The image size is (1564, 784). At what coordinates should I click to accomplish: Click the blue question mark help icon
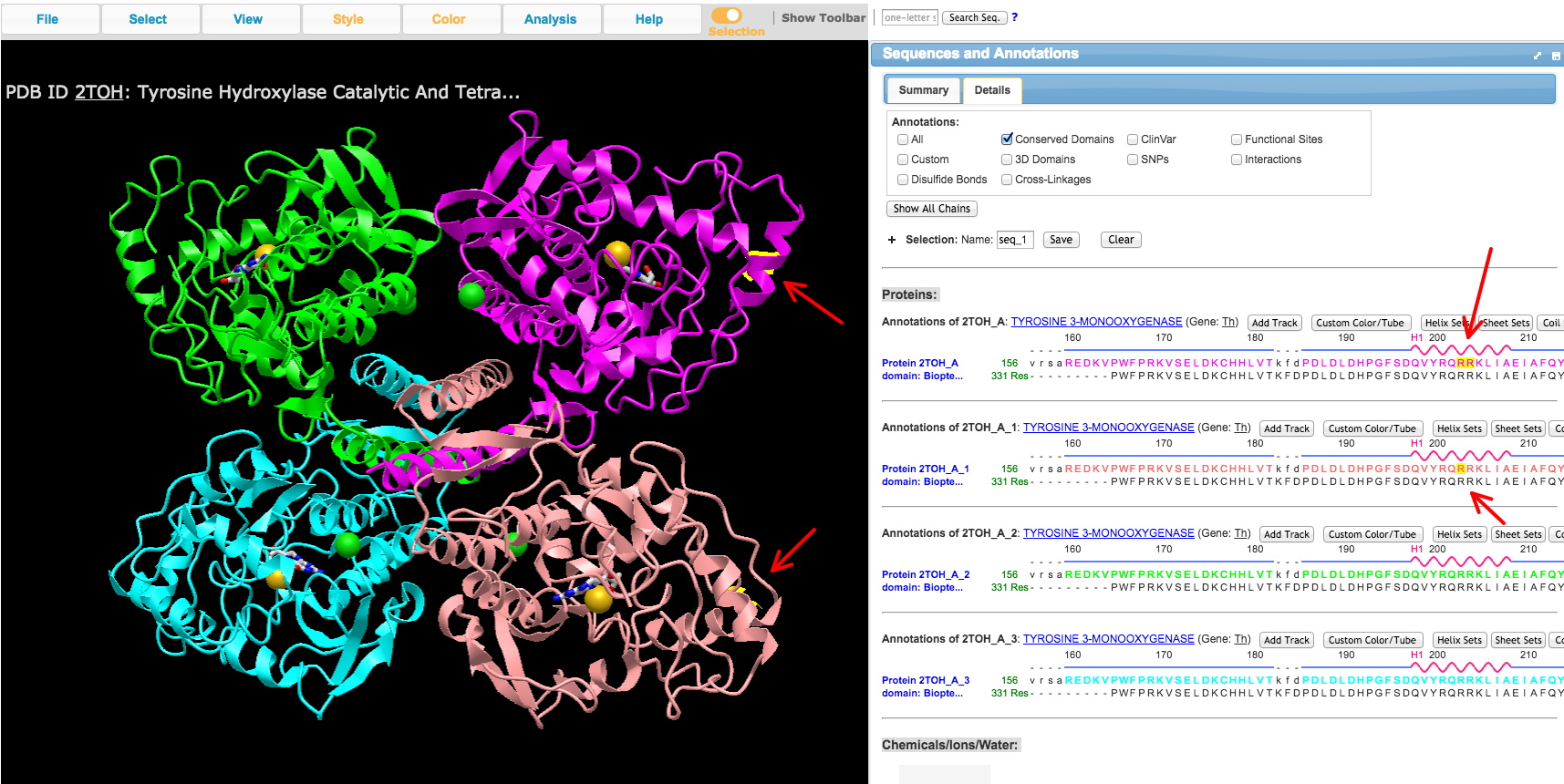(1015, 17)
